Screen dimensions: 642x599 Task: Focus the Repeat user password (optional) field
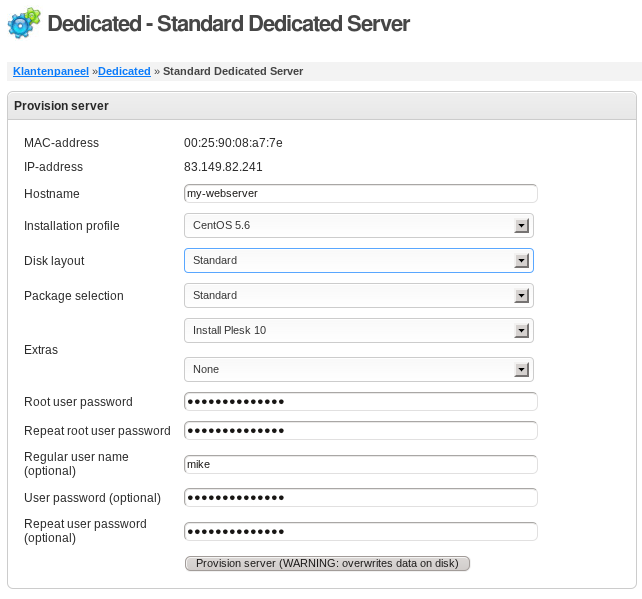click(361, 531)
